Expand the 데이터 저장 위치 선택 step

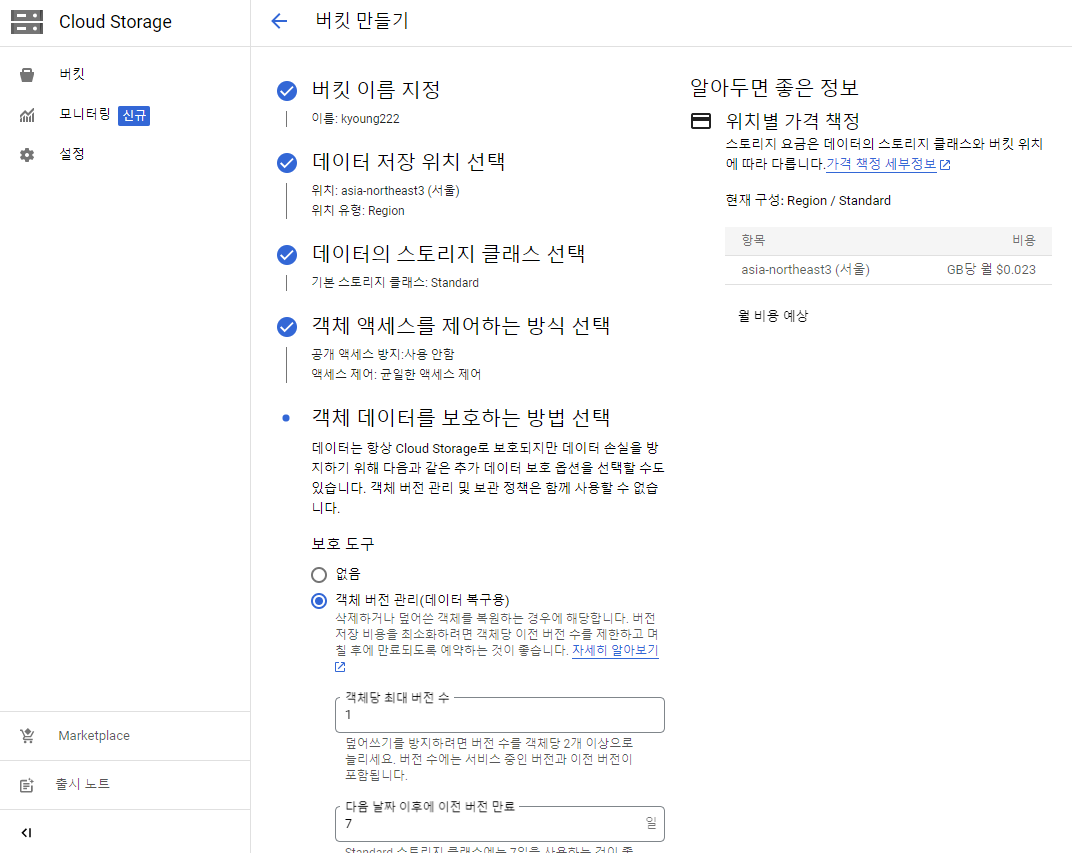(x=408, y=161)
